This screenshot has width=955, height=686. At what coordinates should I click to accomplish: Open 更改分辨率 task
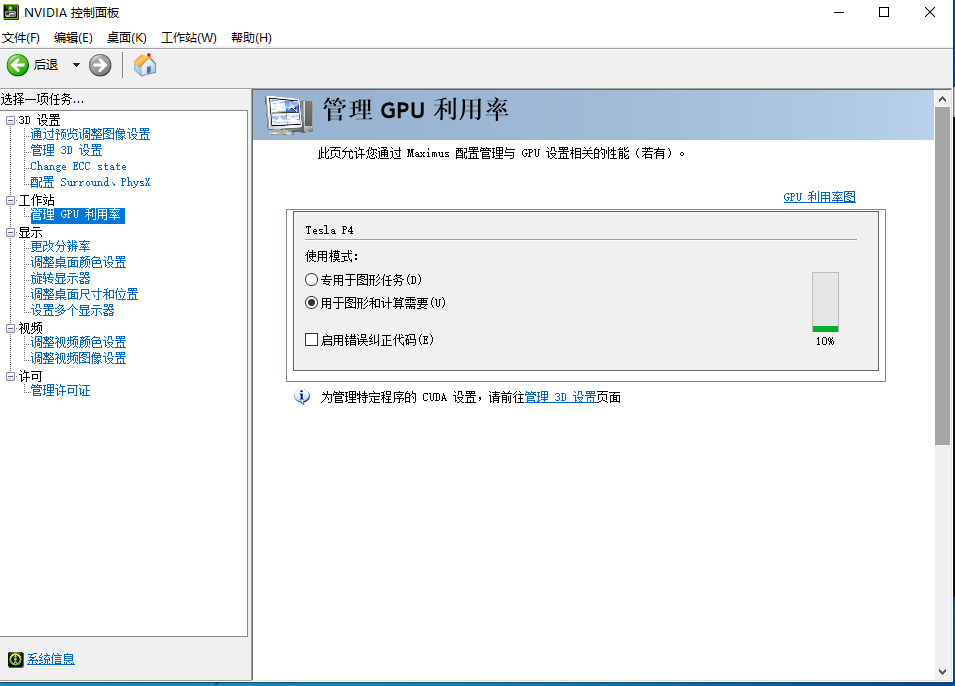click(x=60, y=246)
